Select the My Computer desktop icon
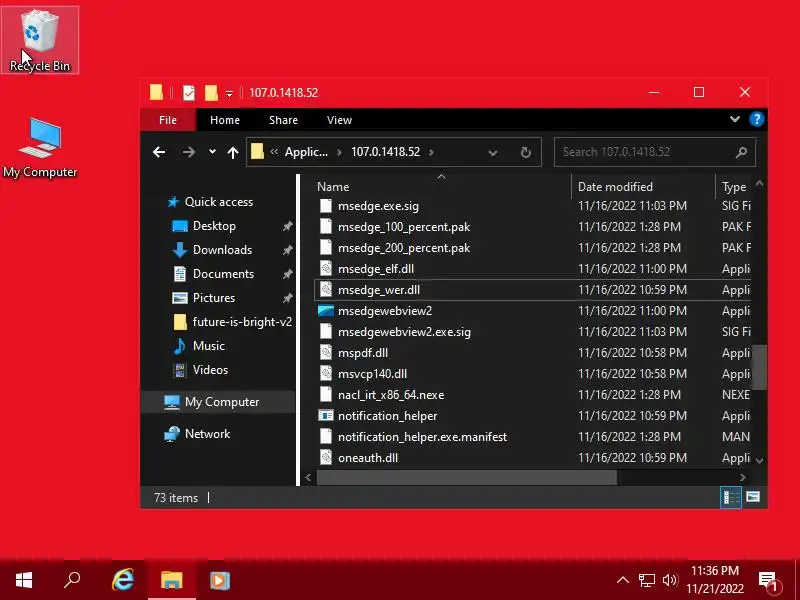800x600 pixels. point(40,147)
